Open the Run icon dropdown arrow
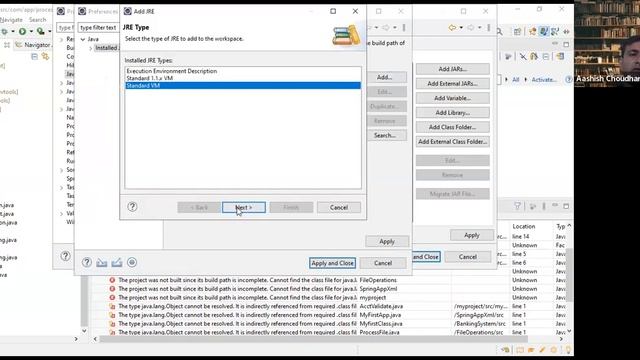The image size is (640, 360). click(x=31, y=31)
